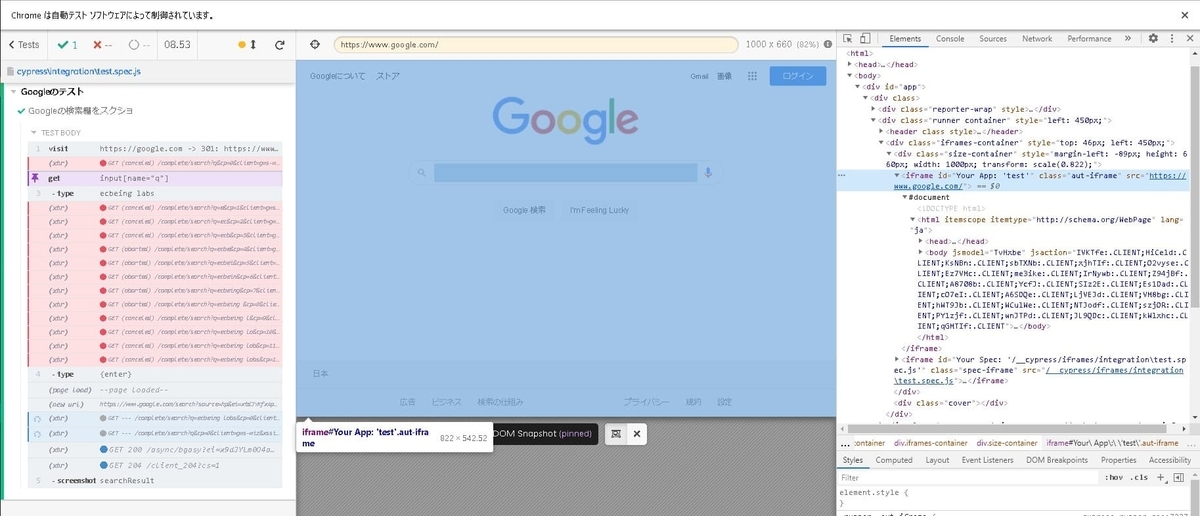Click the microphone voice search icon
The width and height of the screenshot is (1200, 516).
[x=708, y=173]
